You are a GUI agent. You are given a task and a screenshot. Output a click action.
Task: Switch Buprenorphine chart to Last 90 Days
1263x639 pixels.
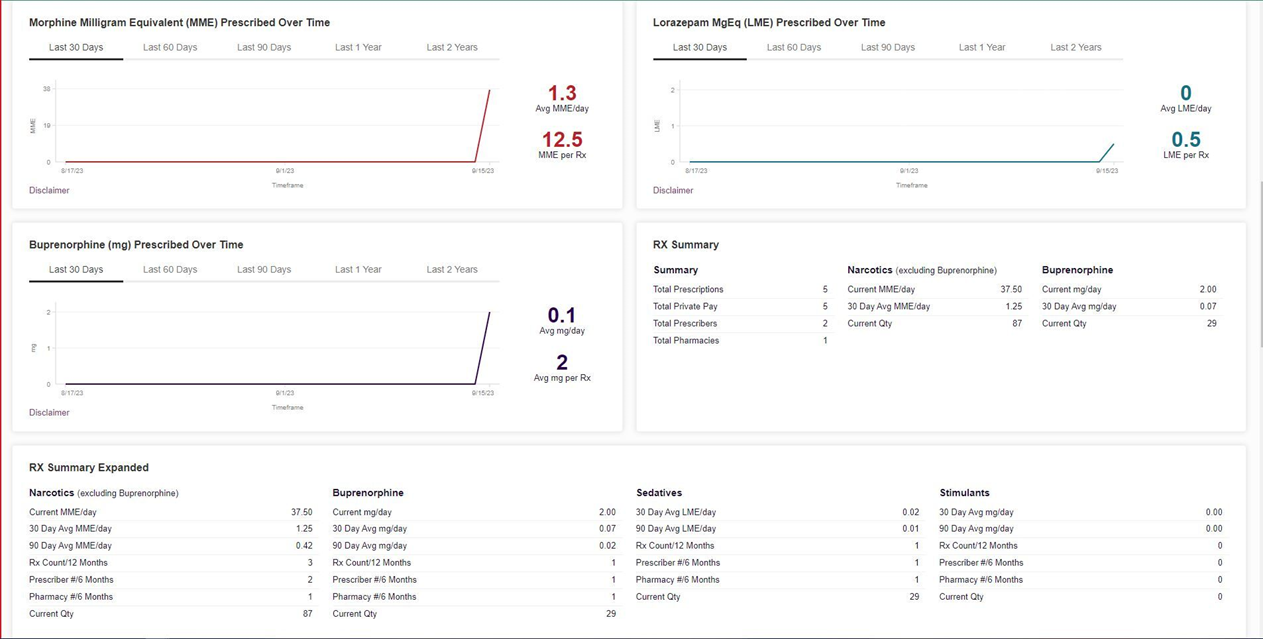pyautogui.click(x=264, y=269)
